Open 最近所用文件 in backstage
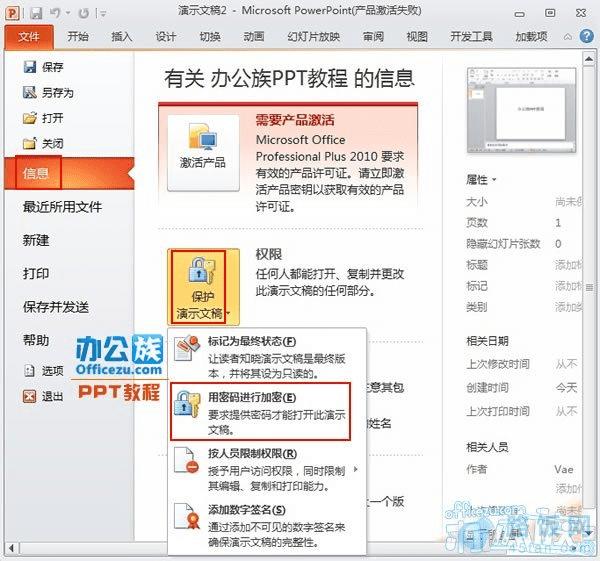This screenshot has height=561, width=600. 62,207
